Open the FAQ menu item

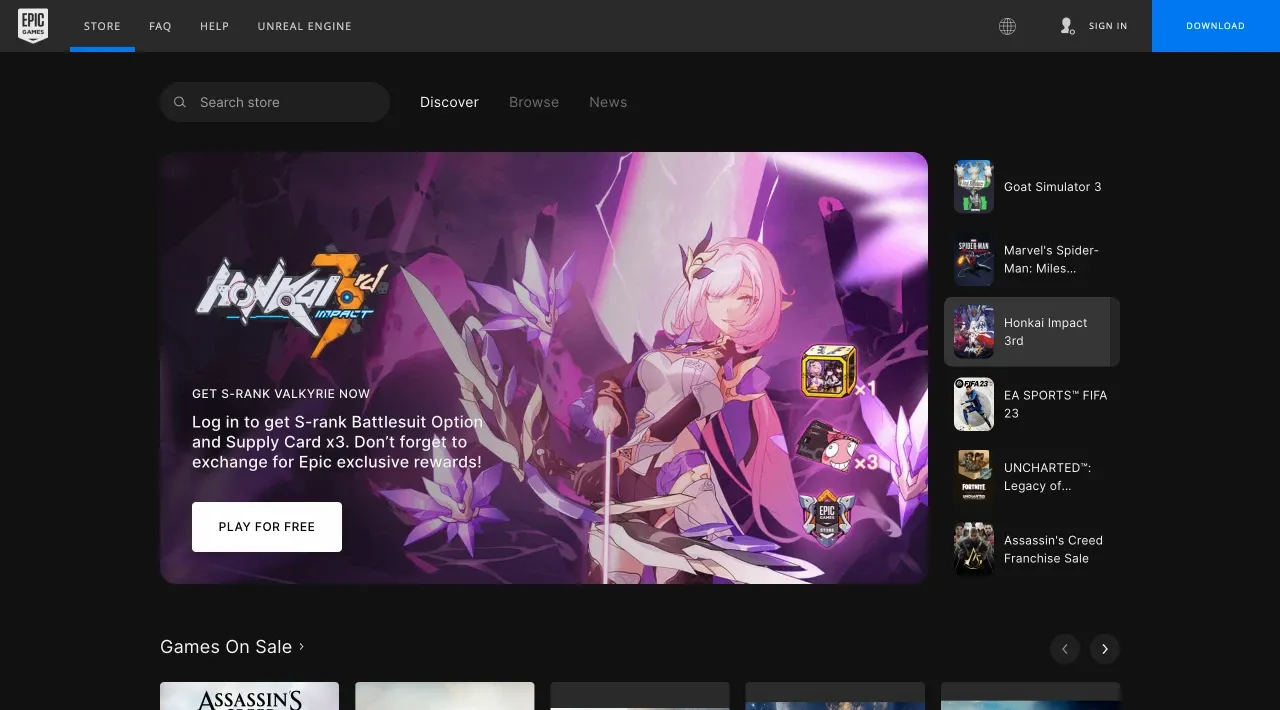click(160, 26)
